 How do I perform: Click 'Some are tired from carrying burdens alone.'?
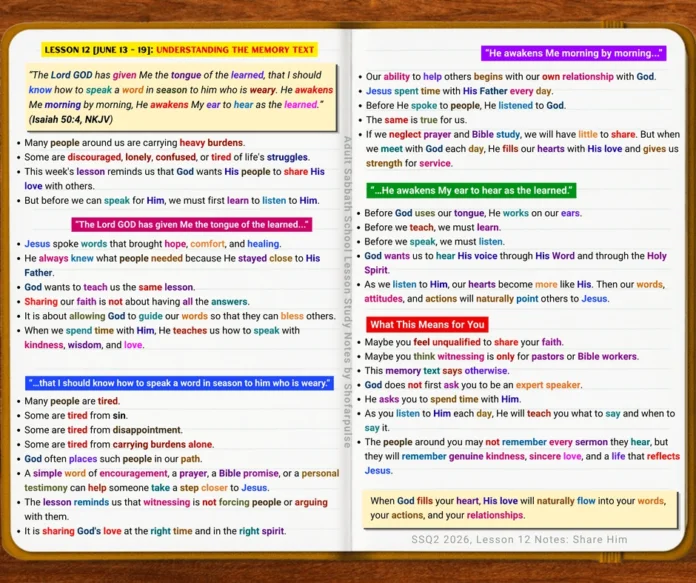[x=119, y=444]
